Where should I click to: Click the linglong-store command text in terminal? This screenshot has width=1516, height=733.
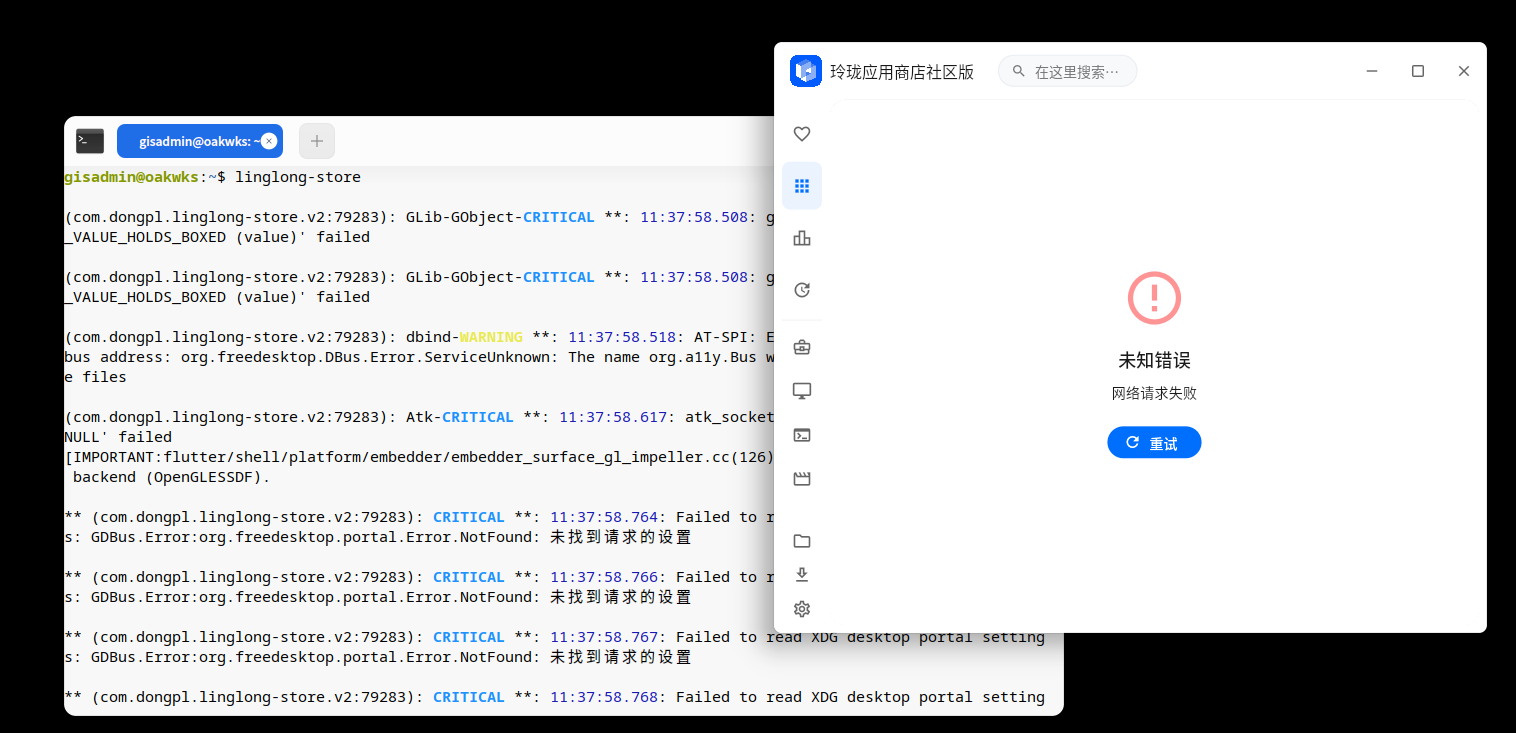tap(298, 177)
